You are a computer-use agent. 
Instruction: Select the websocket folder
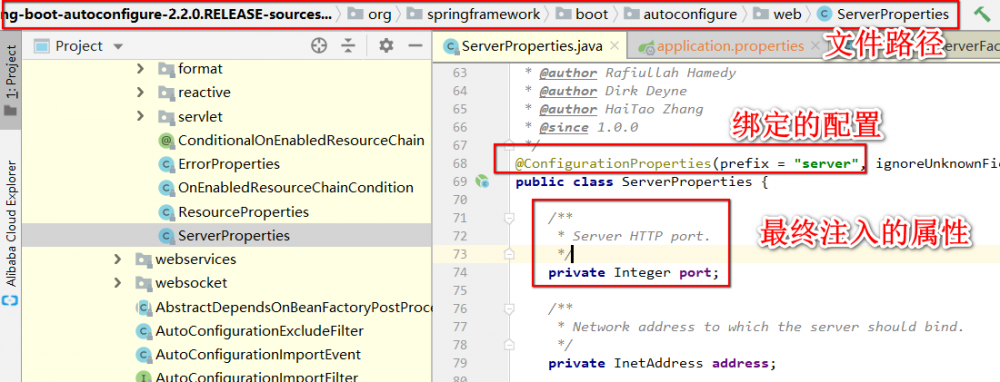pyautogui.click(x=181, y=283)
